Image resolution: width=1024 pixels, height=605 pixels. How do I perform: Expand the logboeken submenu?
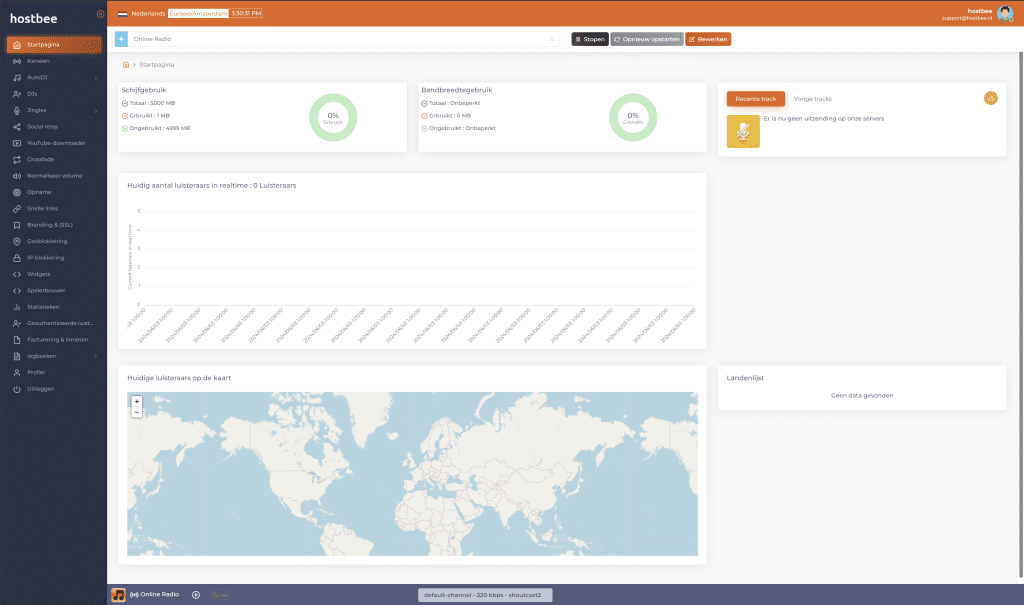pos(96,356)
